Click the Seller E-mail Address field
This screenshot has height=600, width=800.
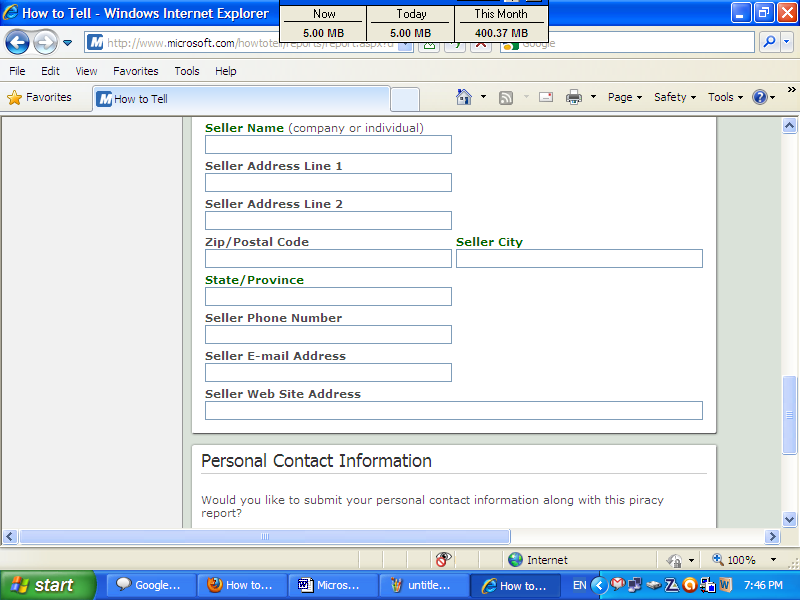[328, 372]
